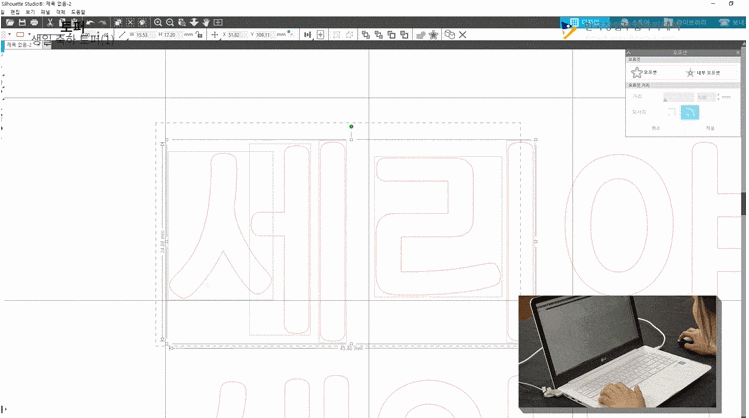Close the offset panel
This screenshot has height=418, width=749.
click(738, 53)
